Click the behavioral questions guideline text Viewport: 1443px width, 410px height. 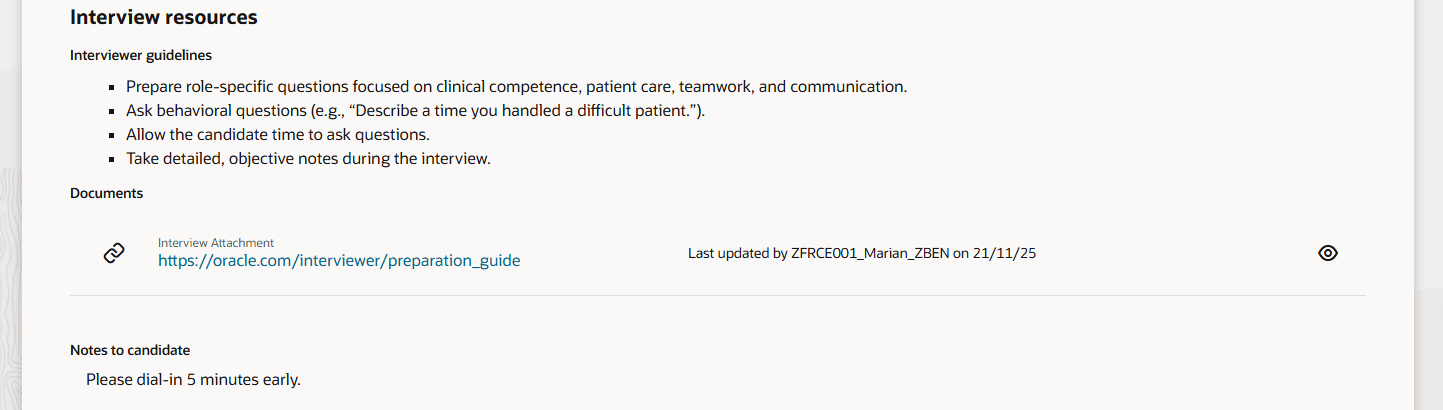click(x=415, y=110)
